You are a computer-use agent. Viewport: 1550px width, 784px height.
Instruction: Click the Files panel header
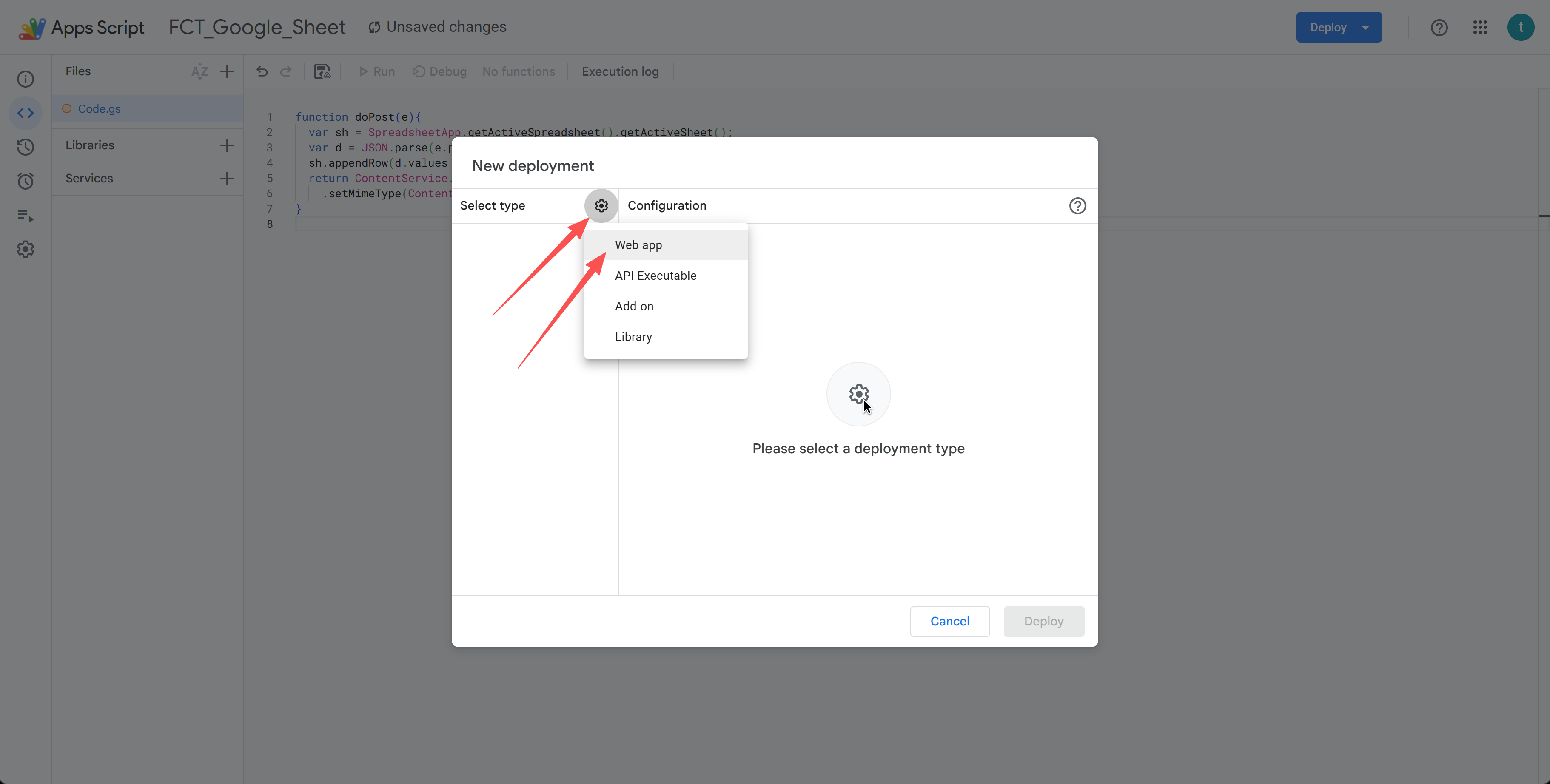78,71
